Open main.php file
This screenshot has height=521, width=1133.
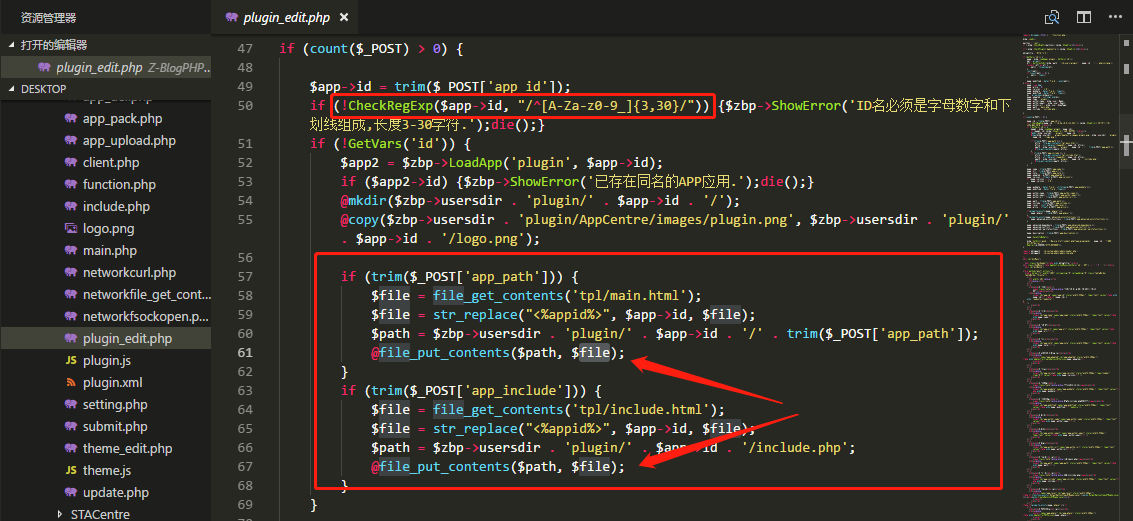pos(110,251)
